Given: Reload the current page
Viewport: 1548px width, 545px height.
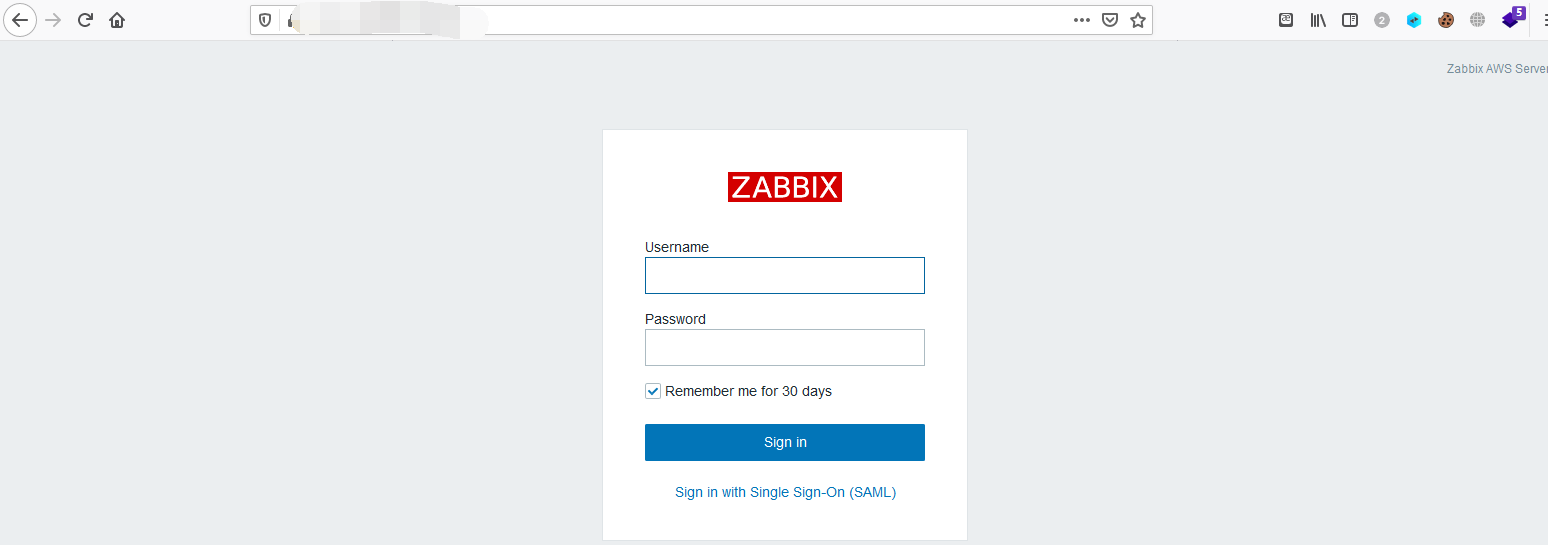Looking at the screenshot, I should tap(85, 20).
